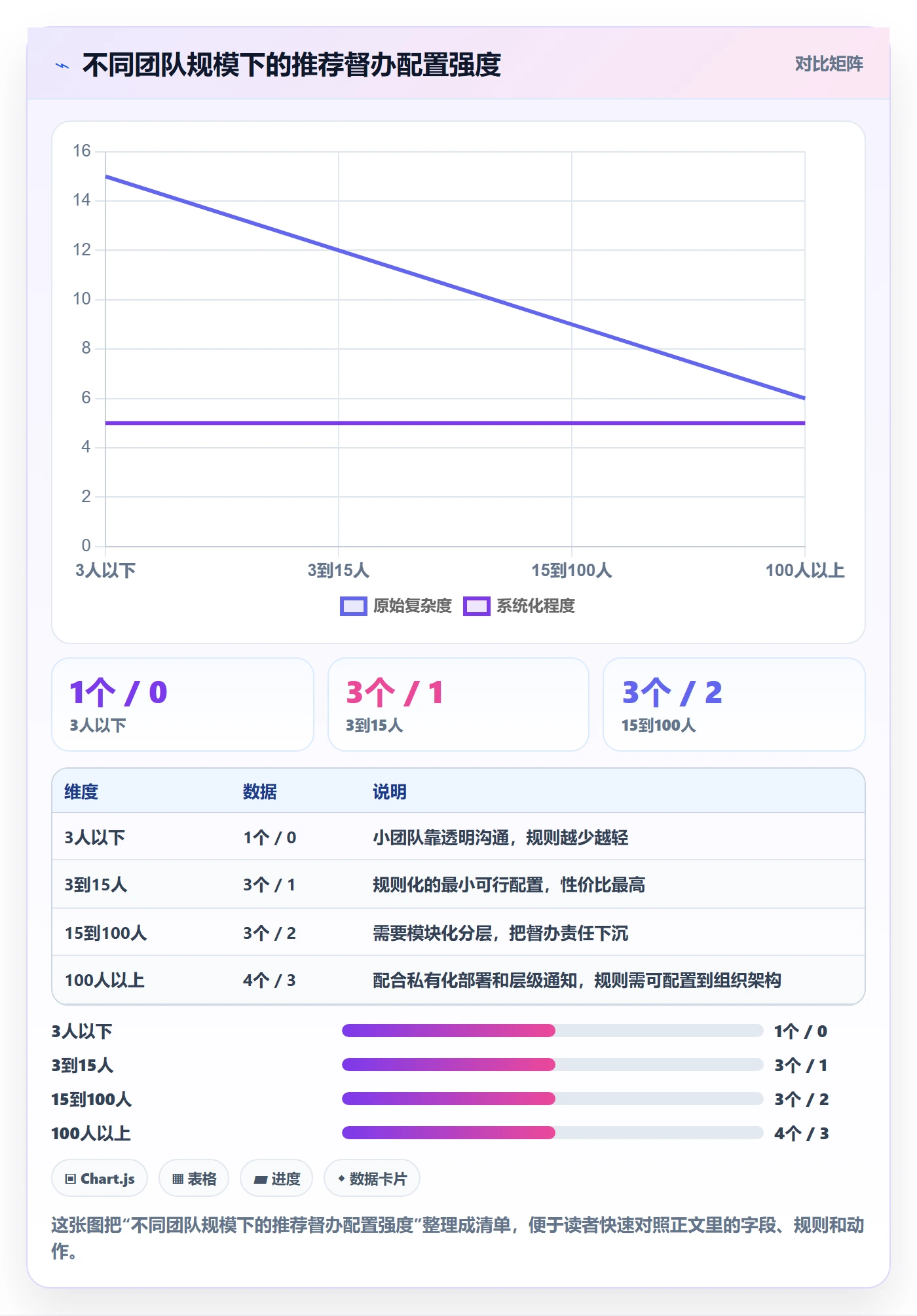Image resolution: width=917 pixels, height=1316 pixels.
Task: Select the Chart.js tag chip
Action: point(100,1179)
